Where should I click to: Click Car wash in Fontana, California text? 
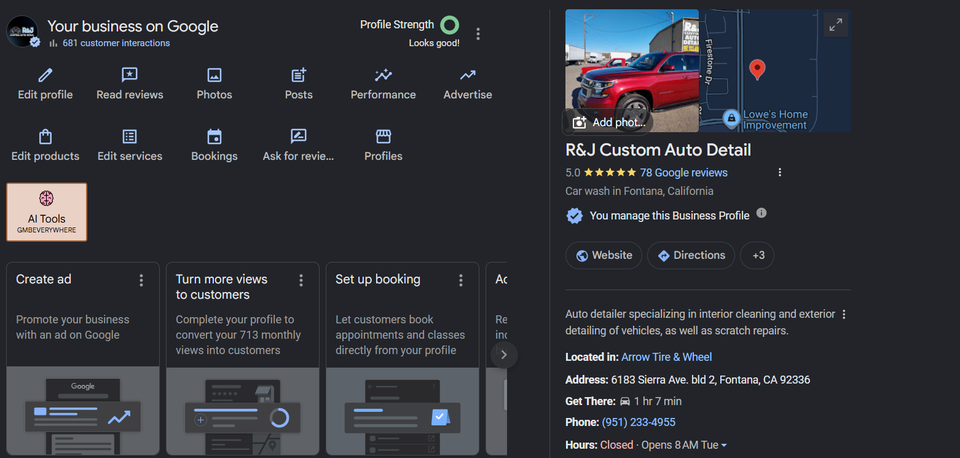(639, 191)
